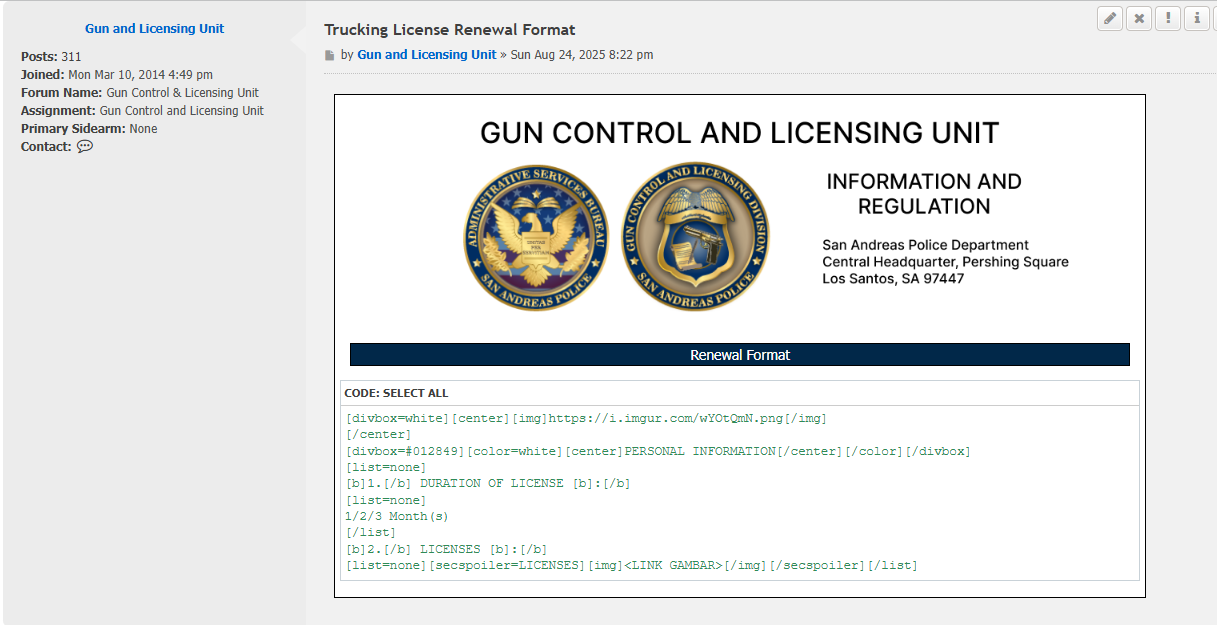Report this post via exclamation icon
The height and width of the screenshot is (625, 1217).
pos(1168,19)
